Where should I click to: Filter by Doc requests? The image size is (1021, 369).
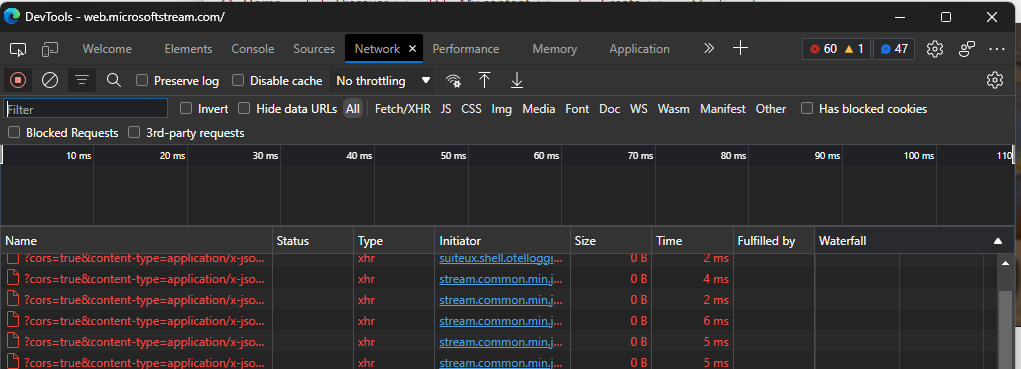pos(609,109)
